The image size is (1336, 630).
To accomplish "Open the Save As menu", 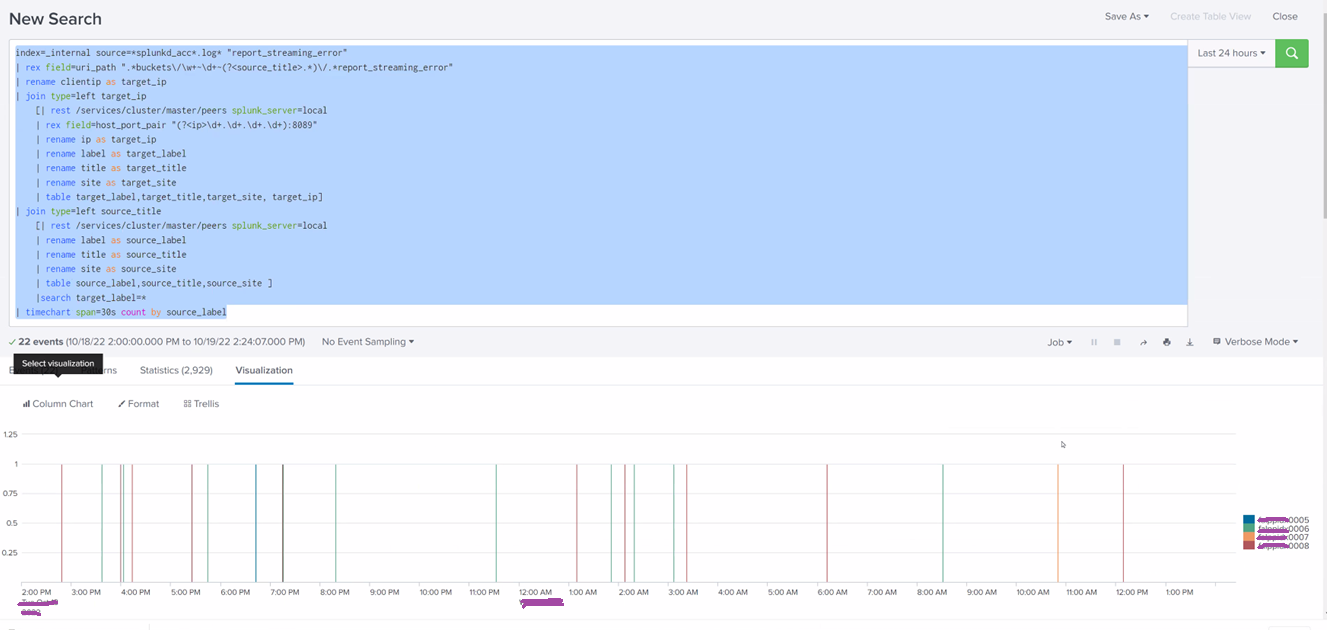I will [x=1126, y=16].
